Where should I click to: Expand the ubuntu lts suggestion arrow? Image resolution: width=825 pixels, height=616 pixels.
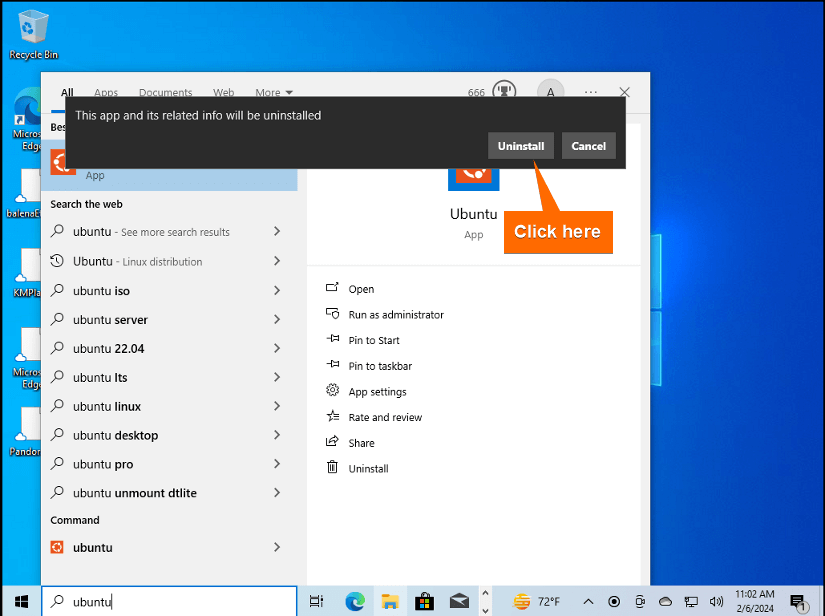click(277, 377)
